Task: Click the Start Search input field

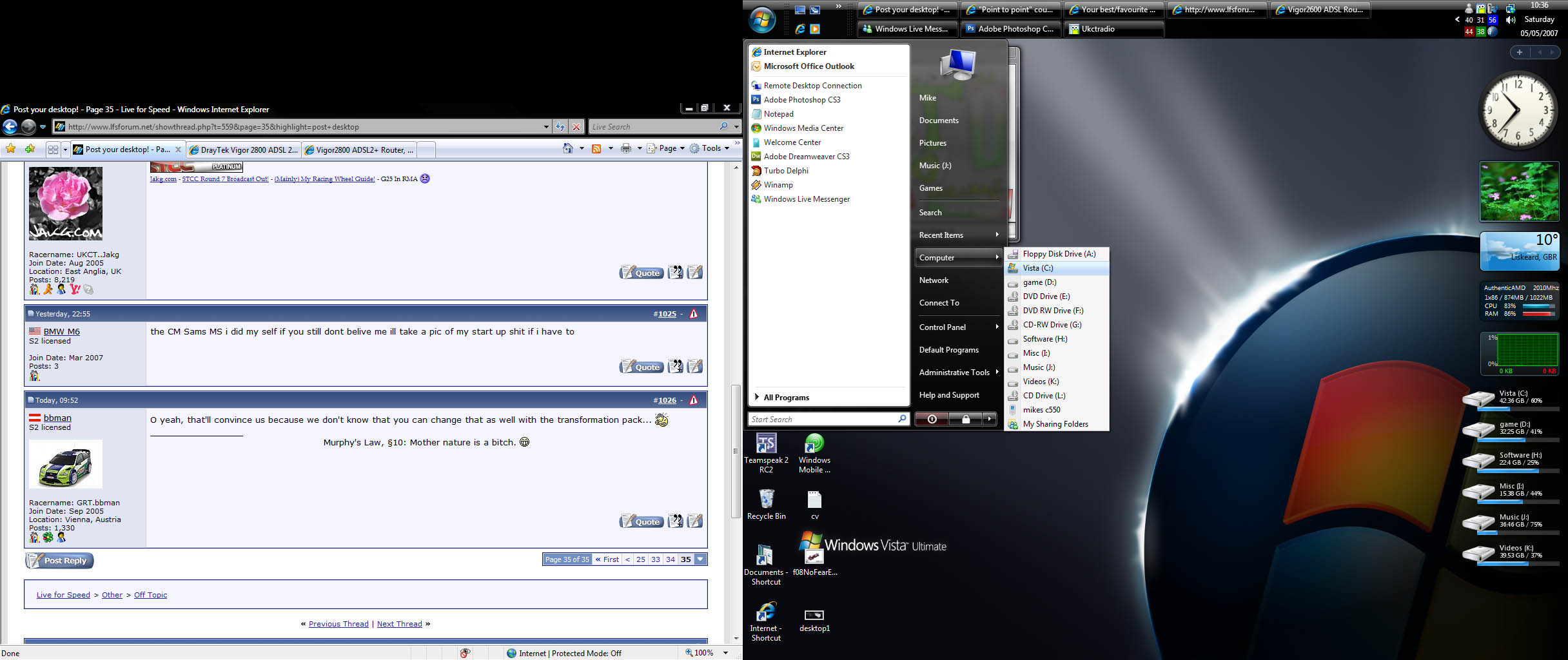Action: click(x=823, y=419)
